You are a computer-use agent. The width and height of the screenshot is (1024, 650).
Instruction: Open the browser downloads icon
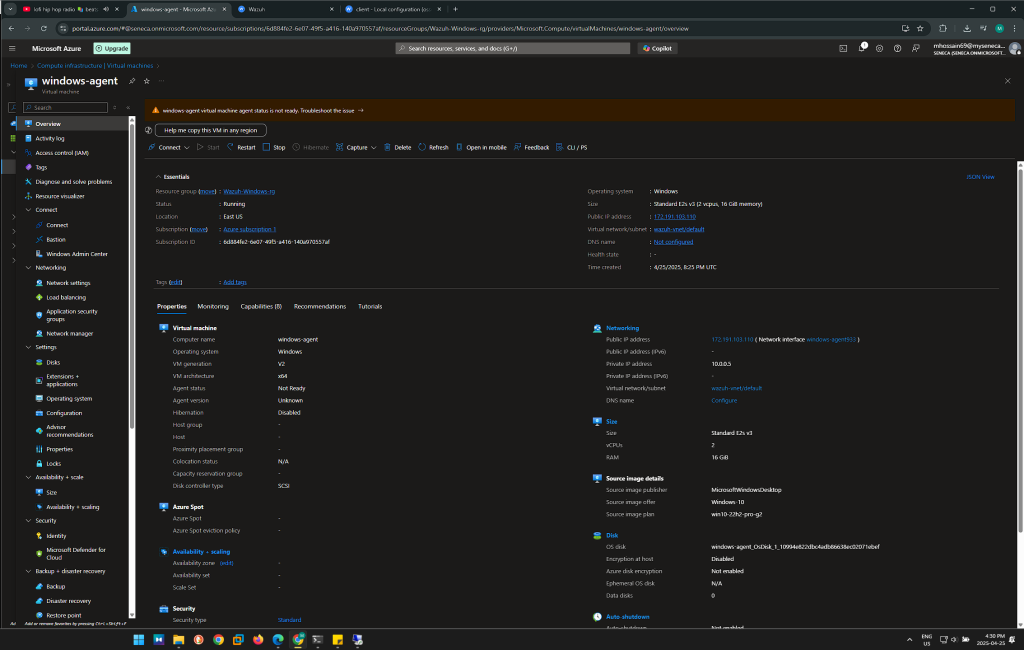click(x=967, y=29)
